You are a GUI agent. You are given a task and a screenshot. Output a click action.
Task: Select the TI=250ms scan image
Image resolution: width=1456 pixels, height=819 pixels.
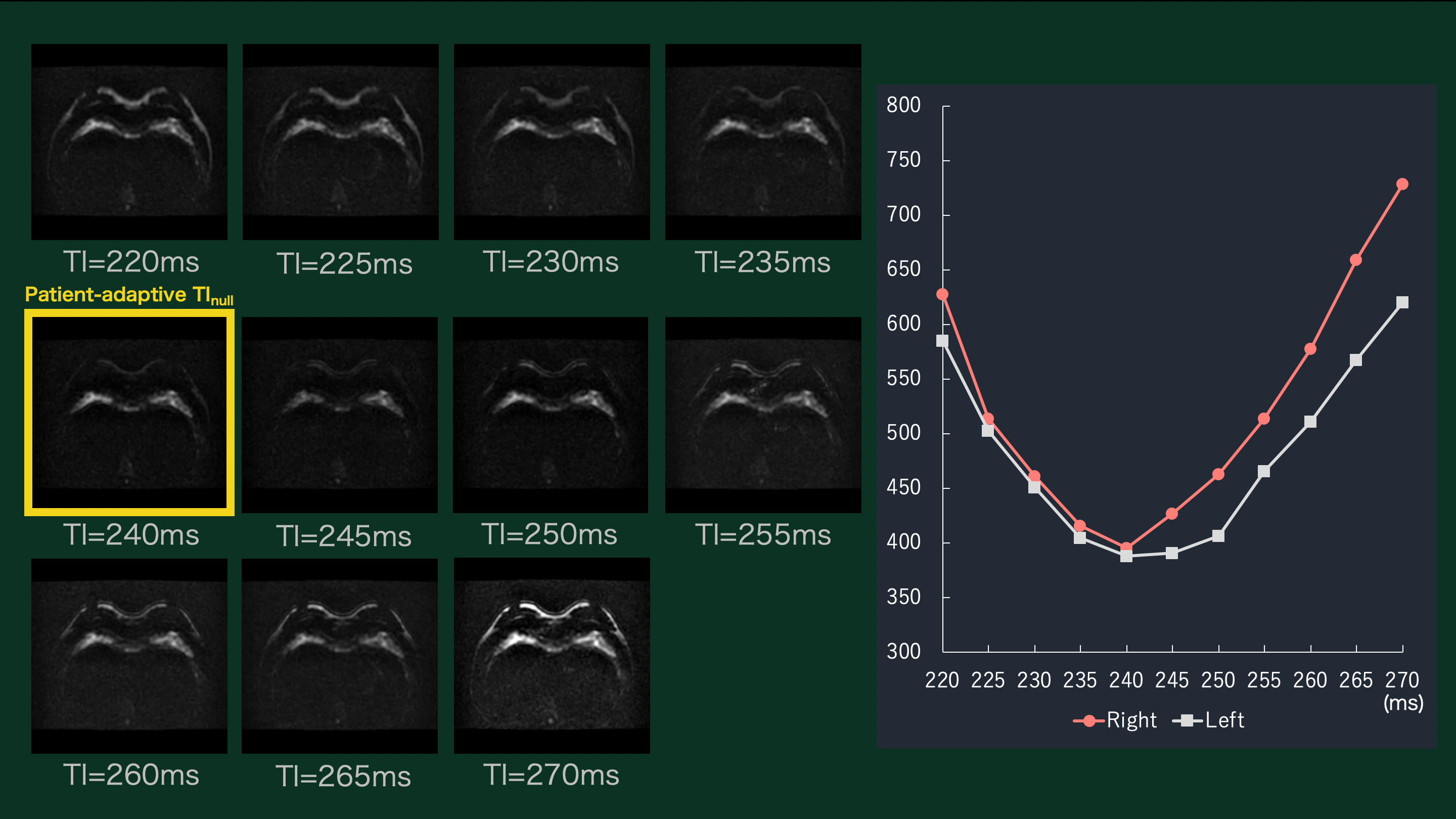[551, 415]
